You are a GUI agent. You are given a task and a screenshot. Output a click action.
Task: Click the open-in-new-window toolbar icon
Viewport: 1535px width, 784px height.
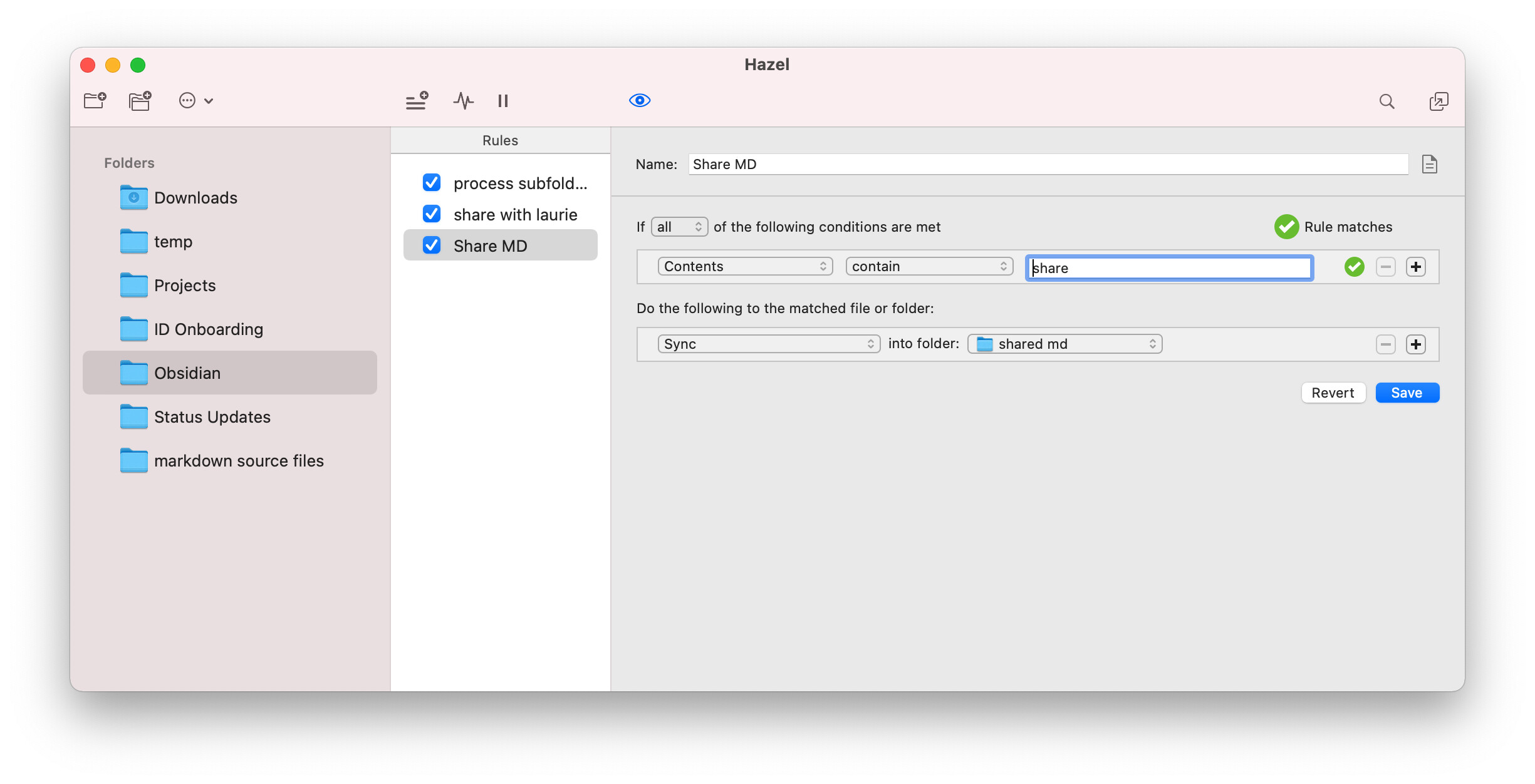click(1439, 101)
